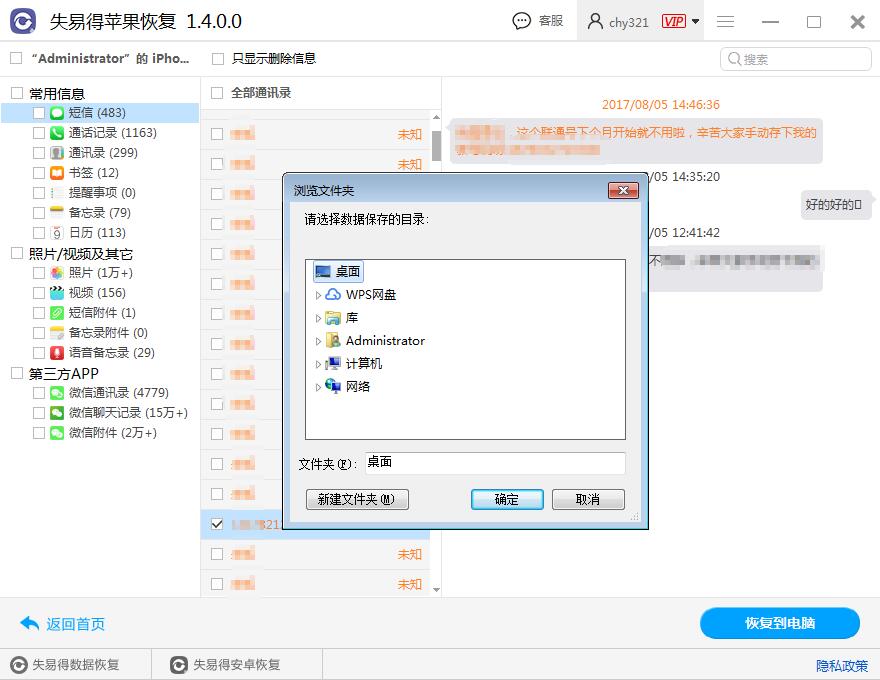Click 确定 to confirm folder
Image resolution: width=880 pixels, height=680 pixels.
(x=507, y=499)
